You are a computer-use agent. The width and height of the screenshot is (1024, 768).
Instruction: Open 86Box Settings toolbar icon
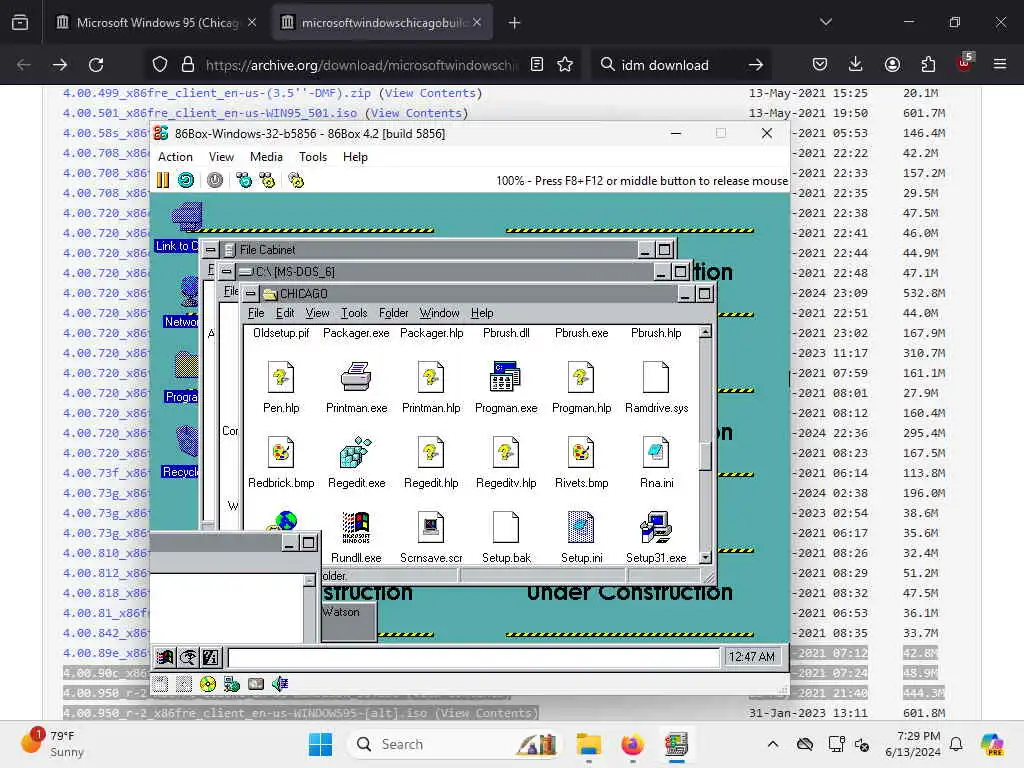[x=296, y=180]
